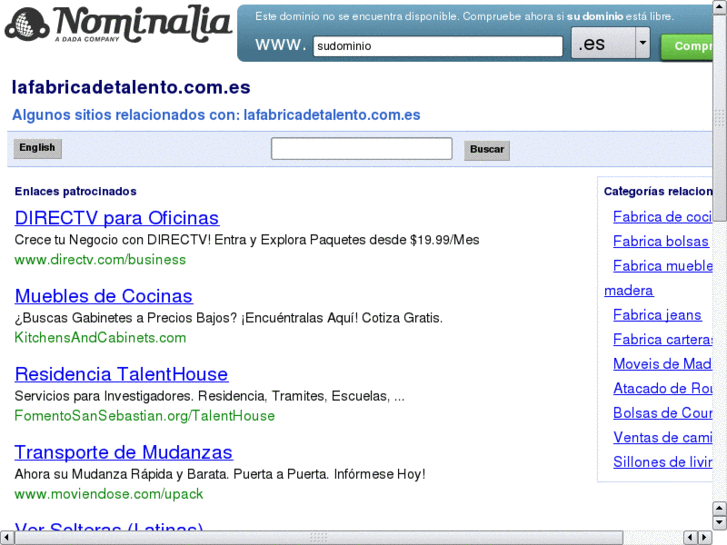This screenshot has height=545, width=727.
Task: Click the sudominio domain input field
Action: pos(438,46)
